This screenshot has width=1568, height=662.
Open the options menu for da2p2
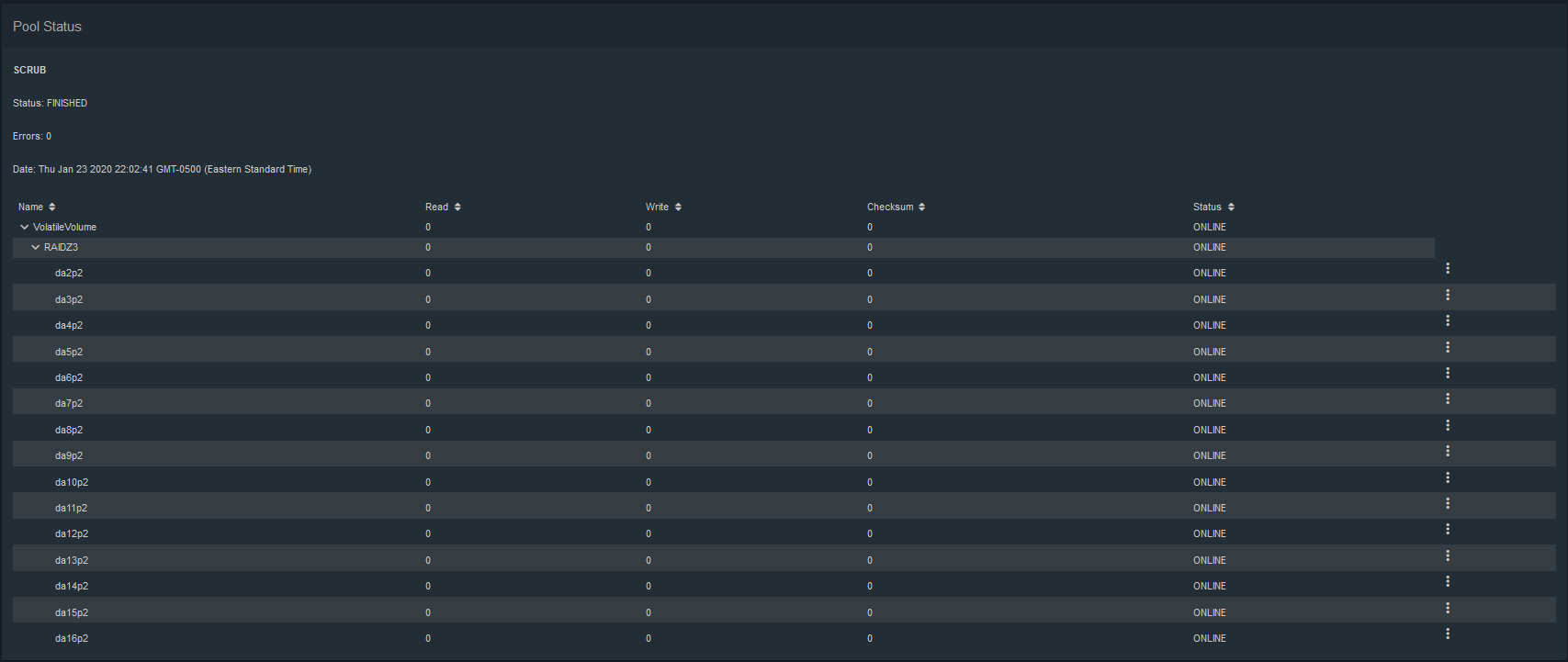click(1448, 268)
